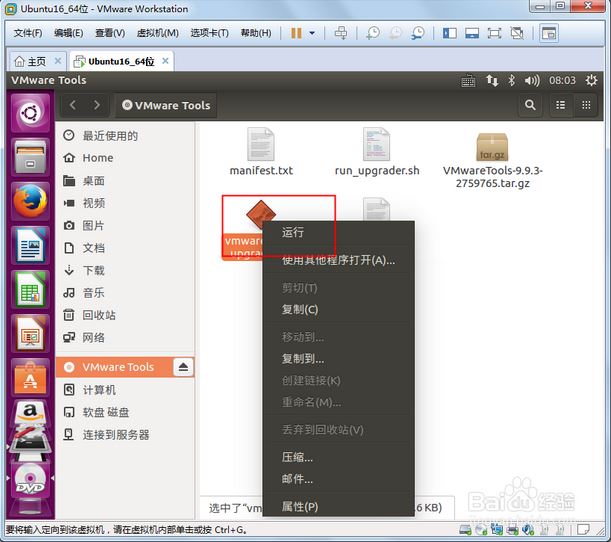The image size is (611, 542).
Task: Open 视频 folder in sidebar
Action: tap(125, 203)
